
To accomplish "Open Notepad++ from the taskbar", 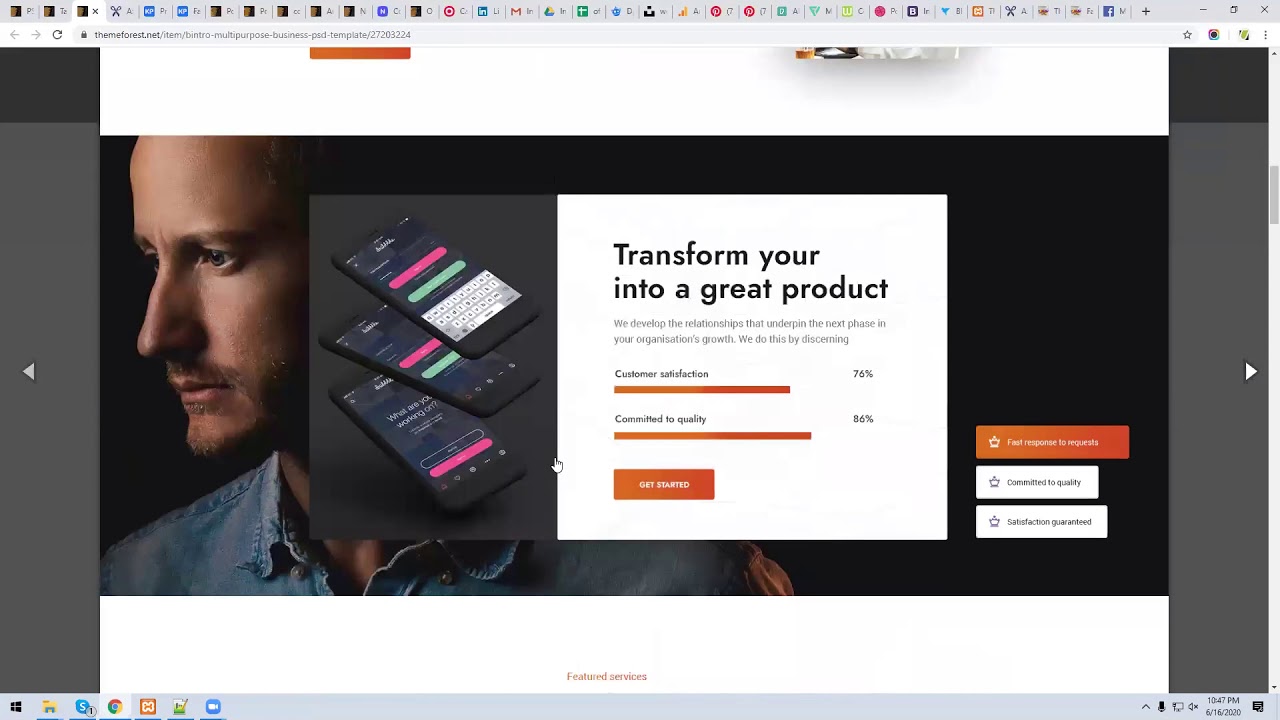I will (180, 707).
